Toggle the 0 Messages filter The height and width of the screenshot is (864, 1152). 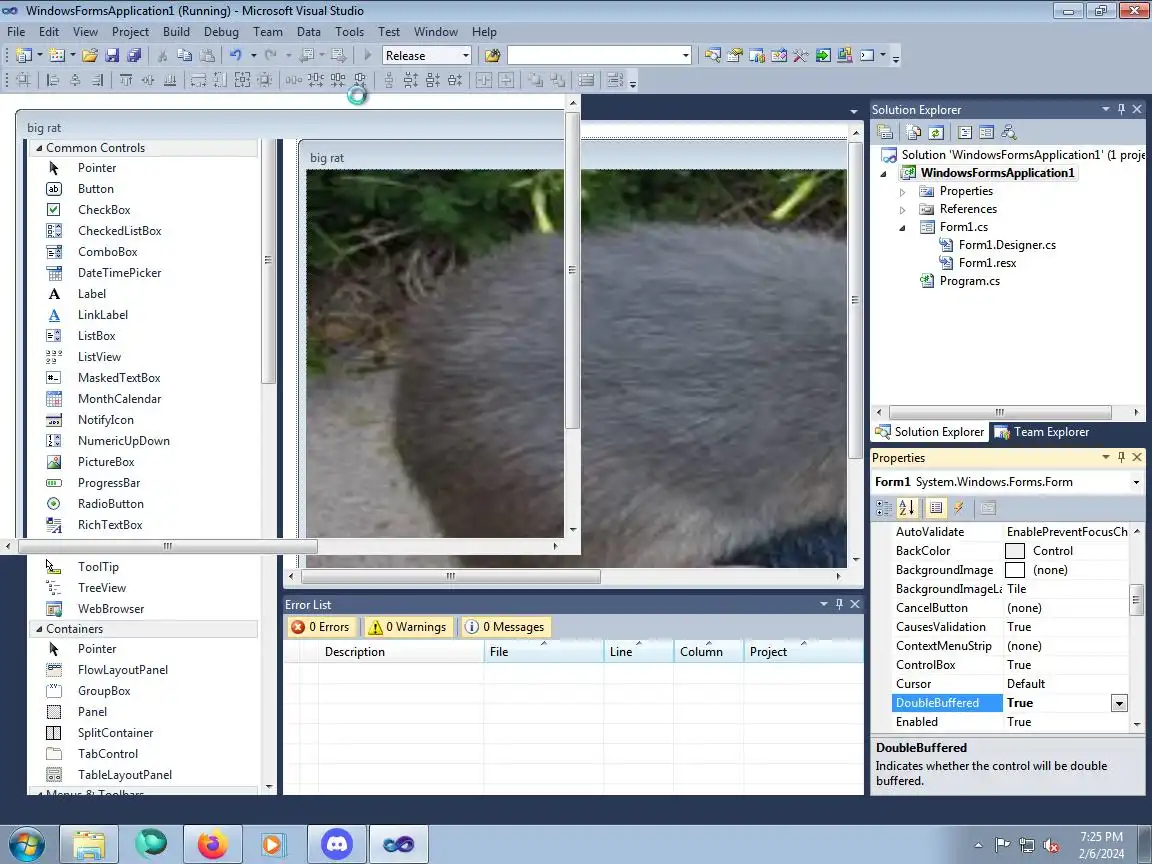point(505,627)
